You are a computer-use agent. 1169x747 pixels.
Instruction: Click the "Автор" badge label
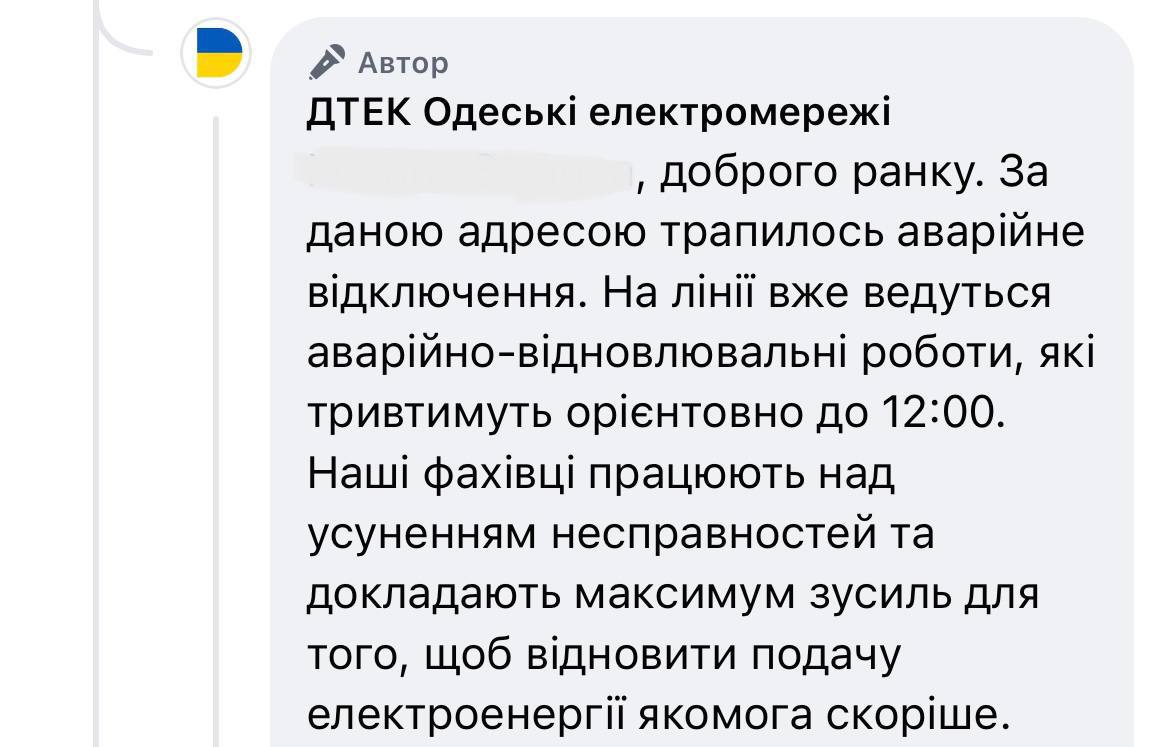coord(403,64)
